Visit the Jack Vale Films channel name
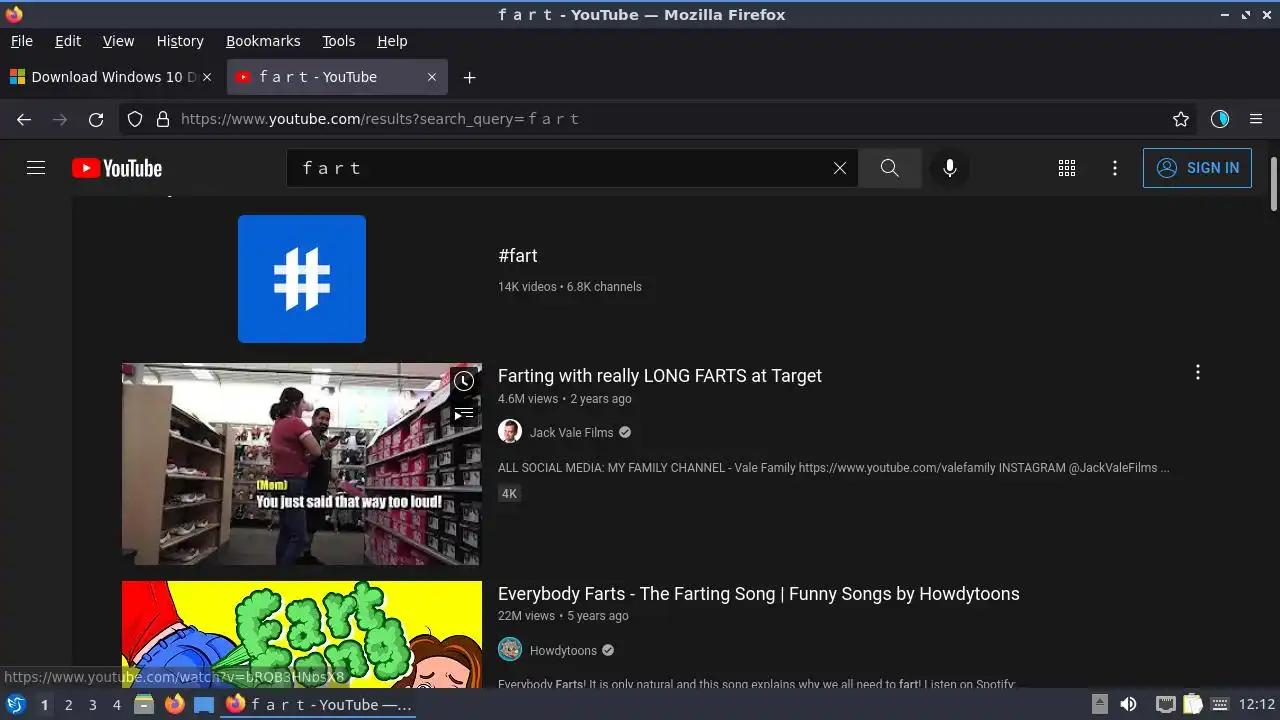The width and height of the screenshot is (1280, 720). [x=572, y=432]
